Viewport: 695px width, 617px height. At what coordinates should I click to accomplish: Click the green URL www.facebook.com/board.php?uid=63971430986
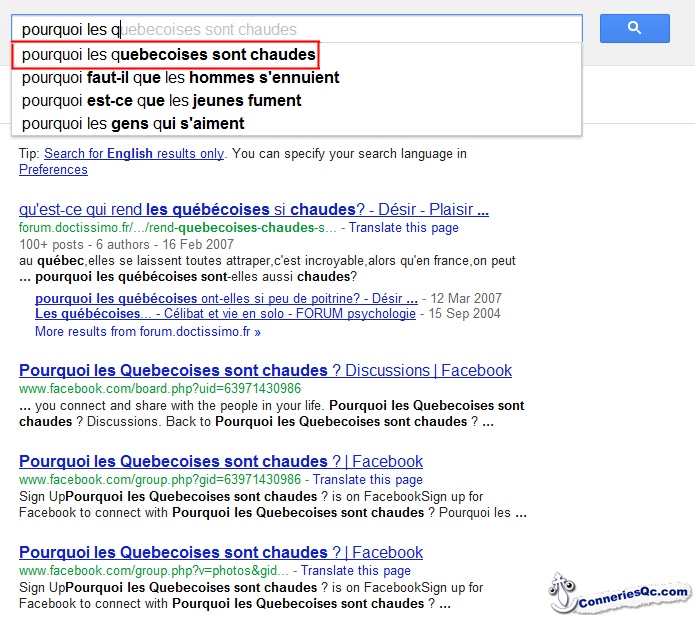[x=160, y=389]
